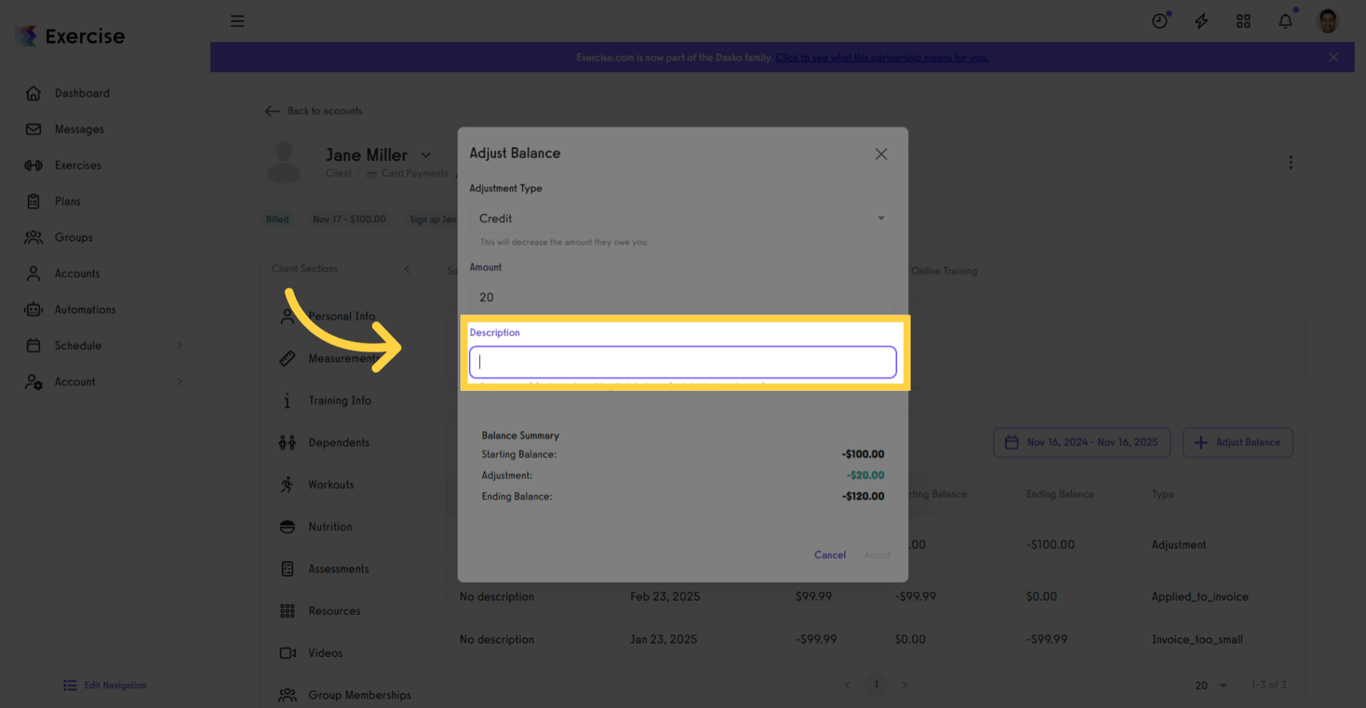1366x708 pixels.
Task: Open the notifications bell
Action: tap(1285, 21)
